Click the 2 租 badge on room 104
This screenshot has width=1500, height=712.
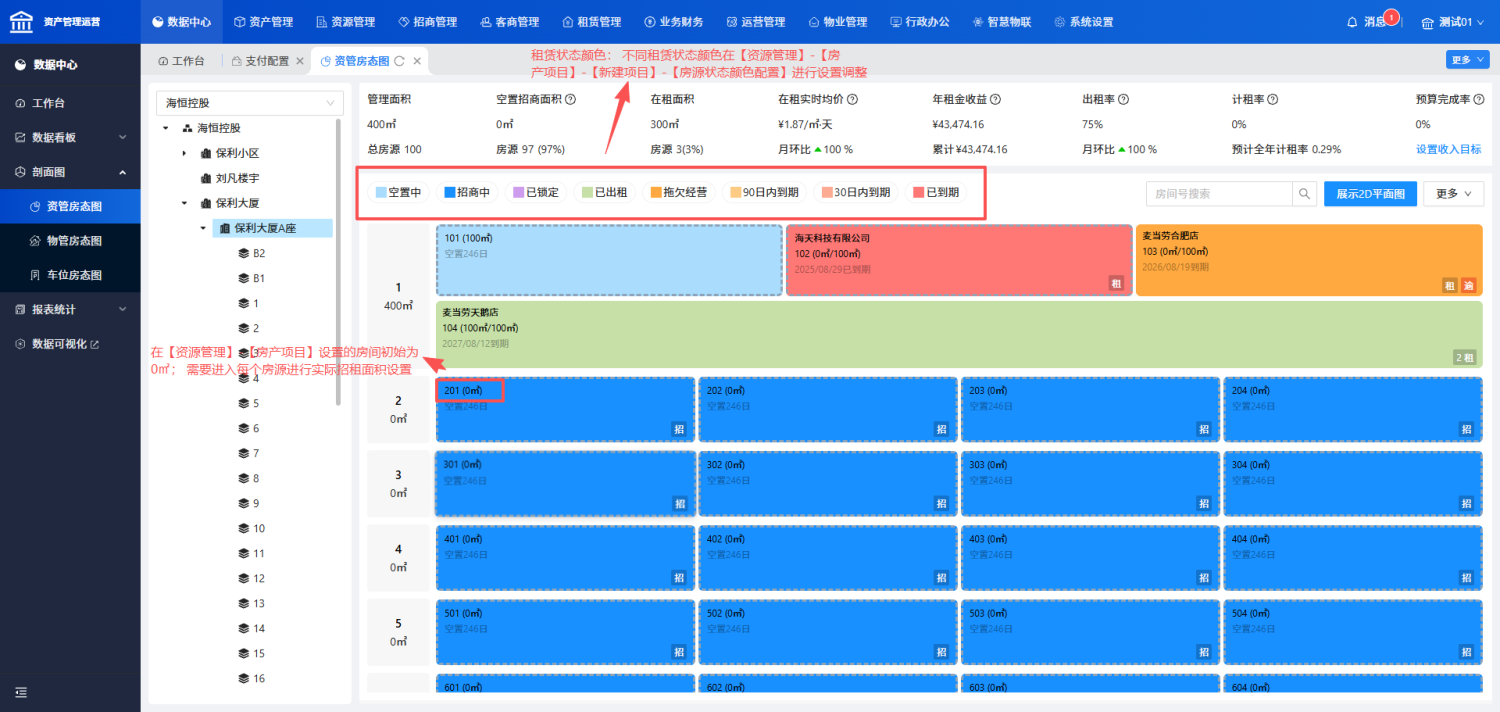pos(1465,357)
